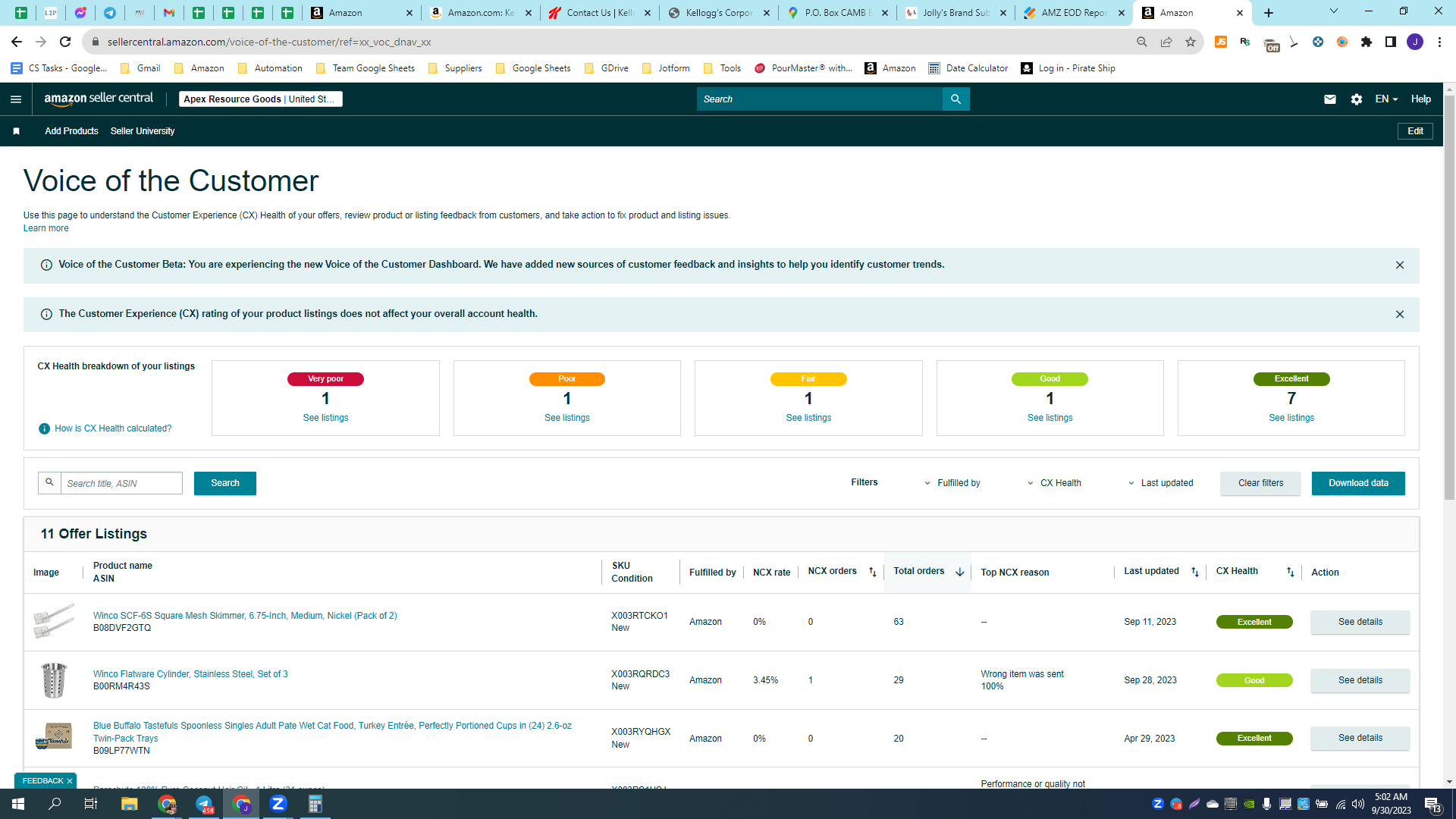
Task: Open the EN language dropdown
Action: click(x=1386, y=99)
